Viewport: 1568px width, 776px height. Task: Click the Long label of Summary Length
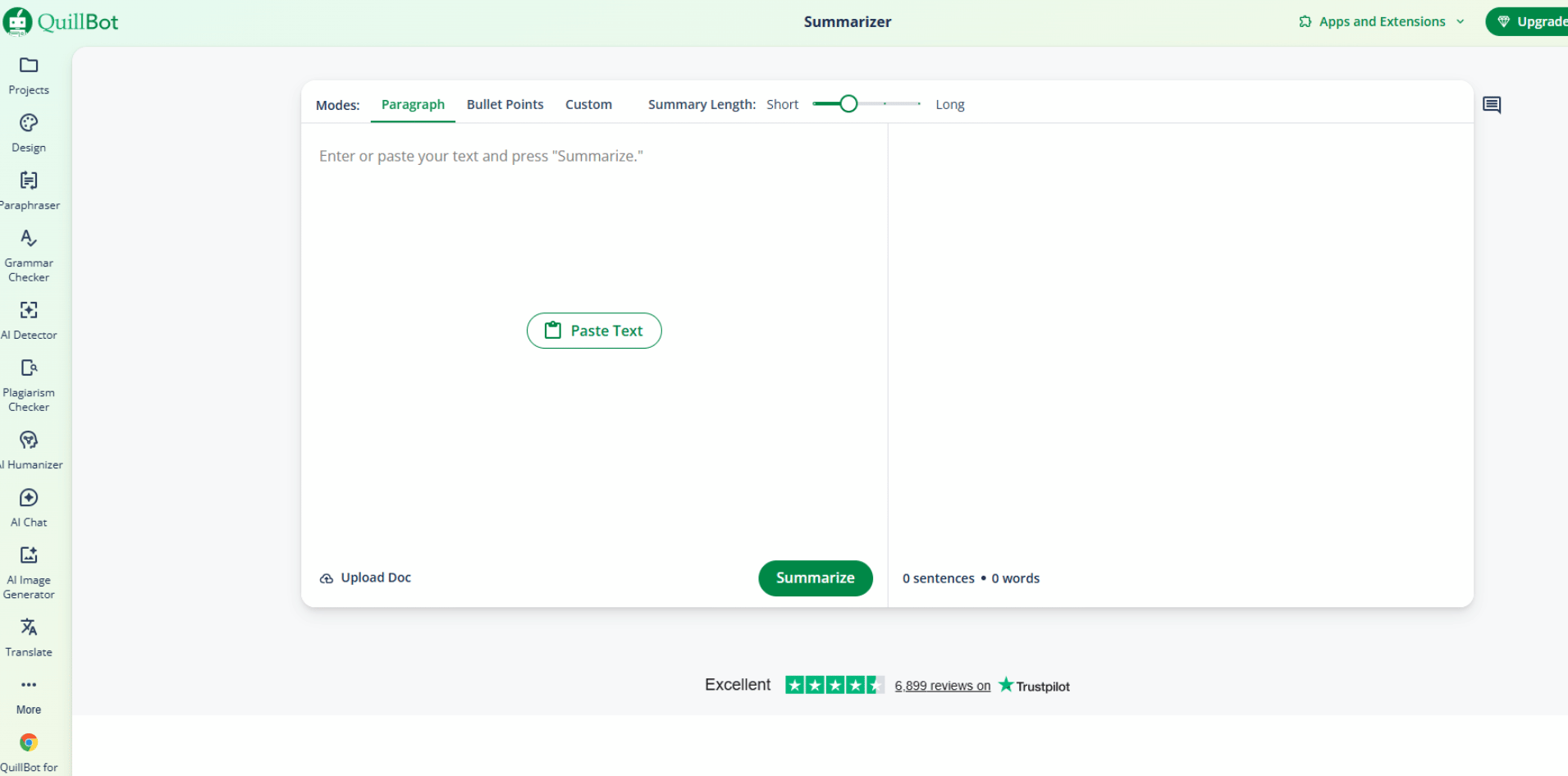point(949,105)
